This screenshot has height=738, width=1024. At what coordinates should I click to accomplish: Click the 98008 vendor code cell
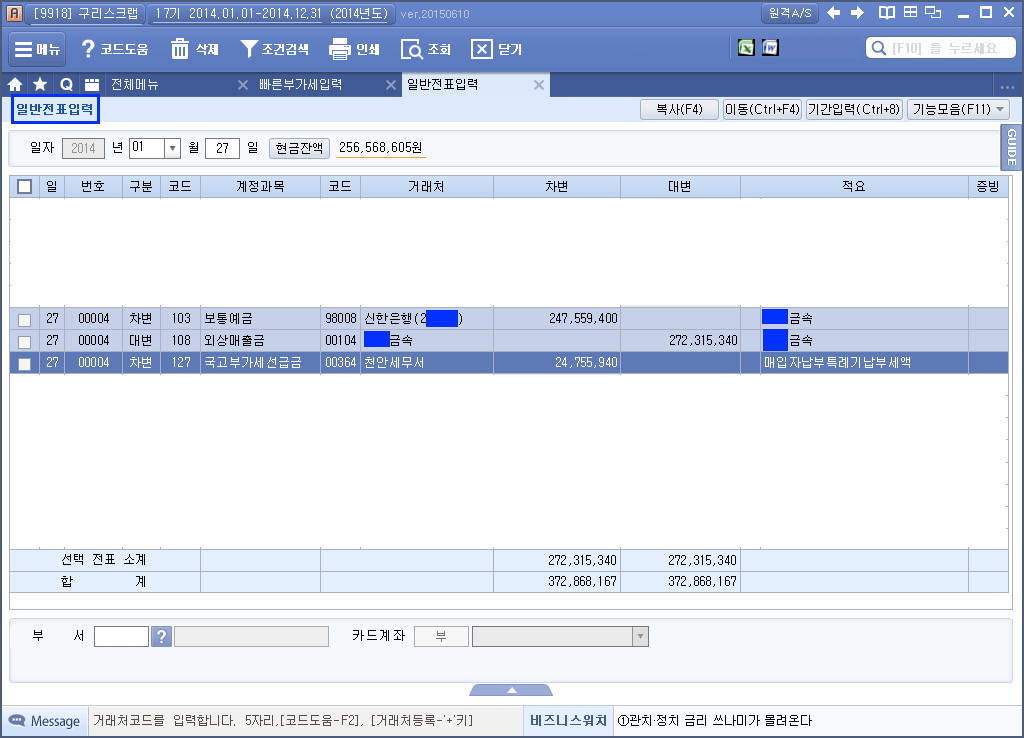point(340,318)
